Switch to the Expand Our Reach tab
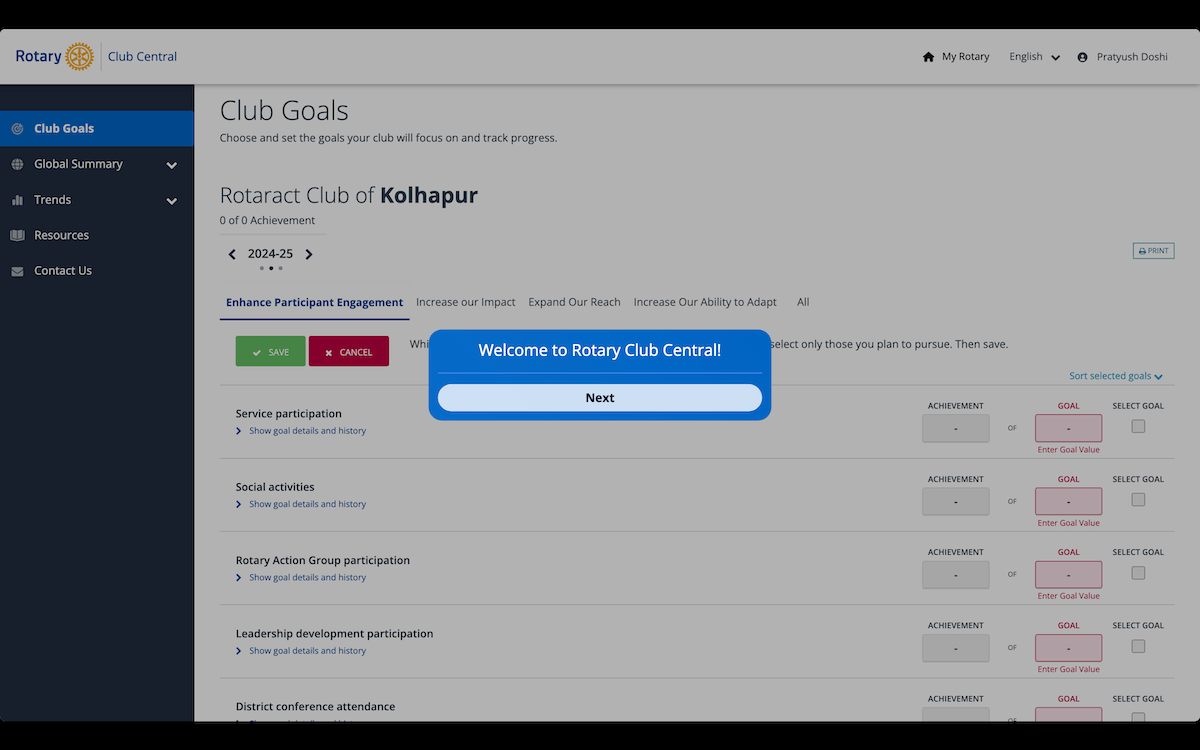This screenshot has height=750, width=1200. 574,302
